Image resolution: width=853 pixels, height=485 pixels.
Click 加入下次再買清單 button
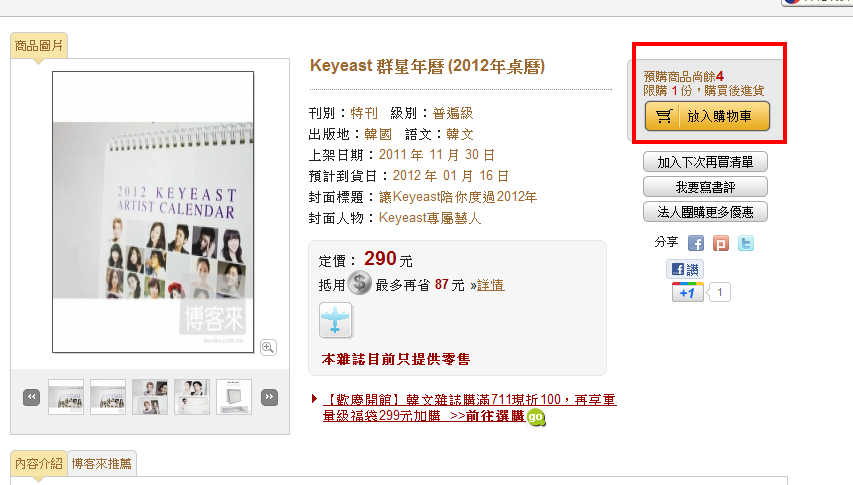[x=705, y=162]
